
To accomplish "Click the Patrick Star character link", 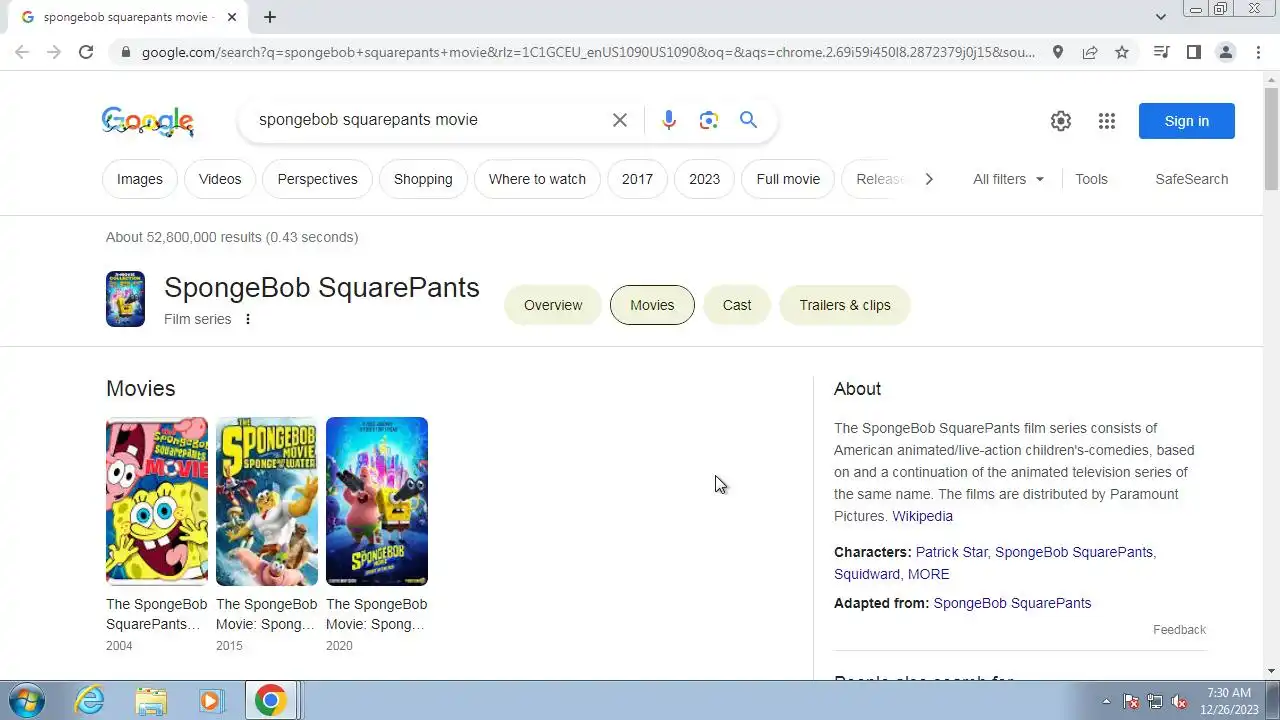I will pos(951,552).
